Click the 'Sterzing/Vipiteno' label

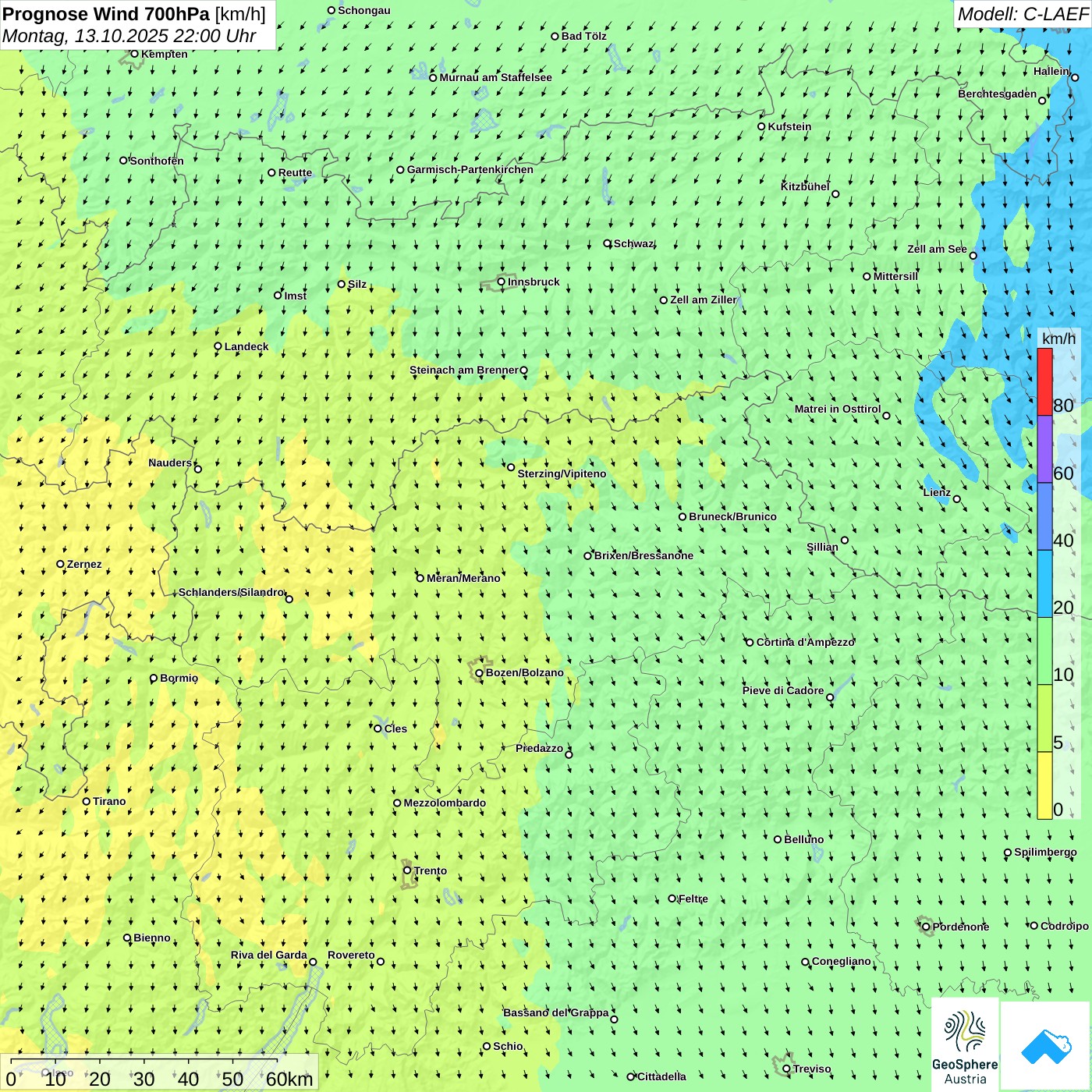(562, 473)
